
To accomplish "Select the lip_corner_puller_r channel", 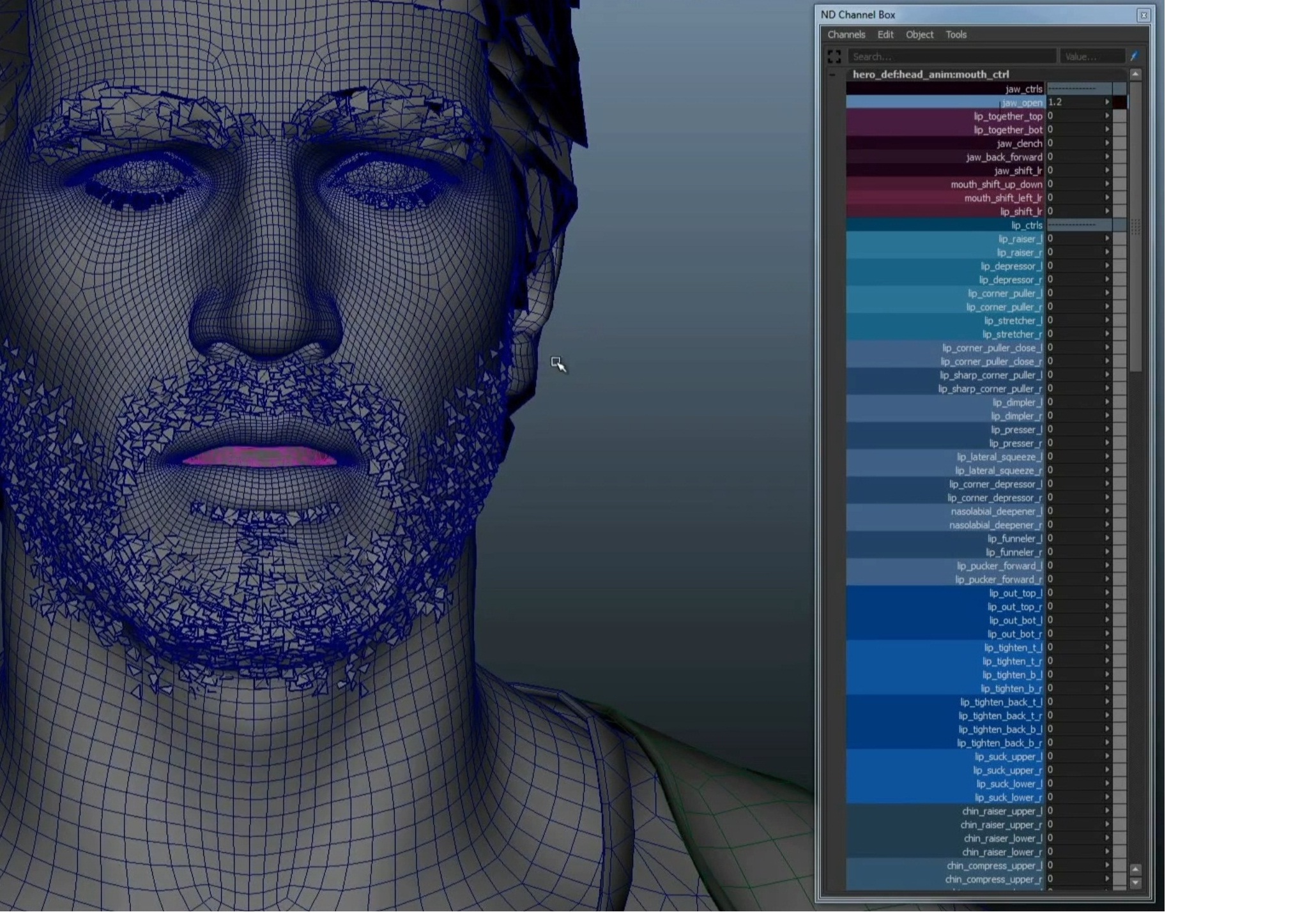I will 945,307.
